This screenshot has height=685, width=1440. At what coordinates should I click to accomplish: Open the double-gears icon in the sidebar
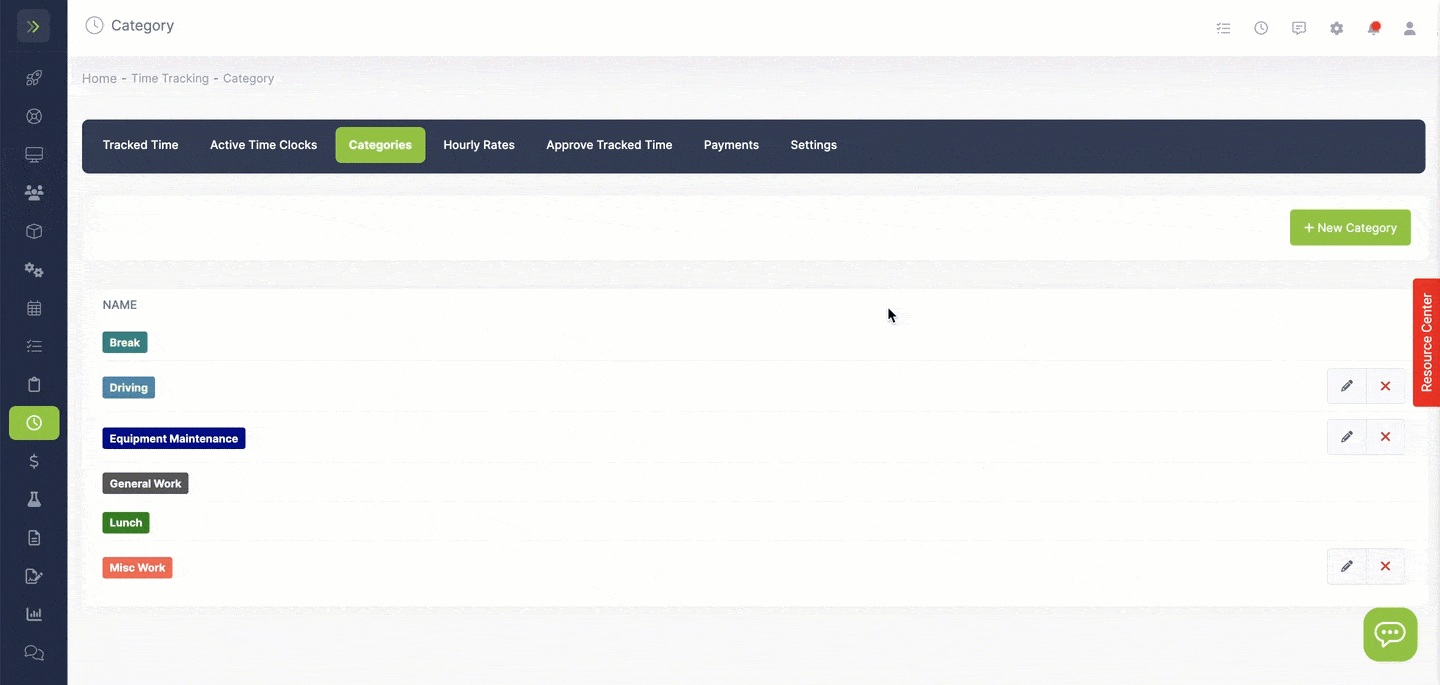pos(34,270)
